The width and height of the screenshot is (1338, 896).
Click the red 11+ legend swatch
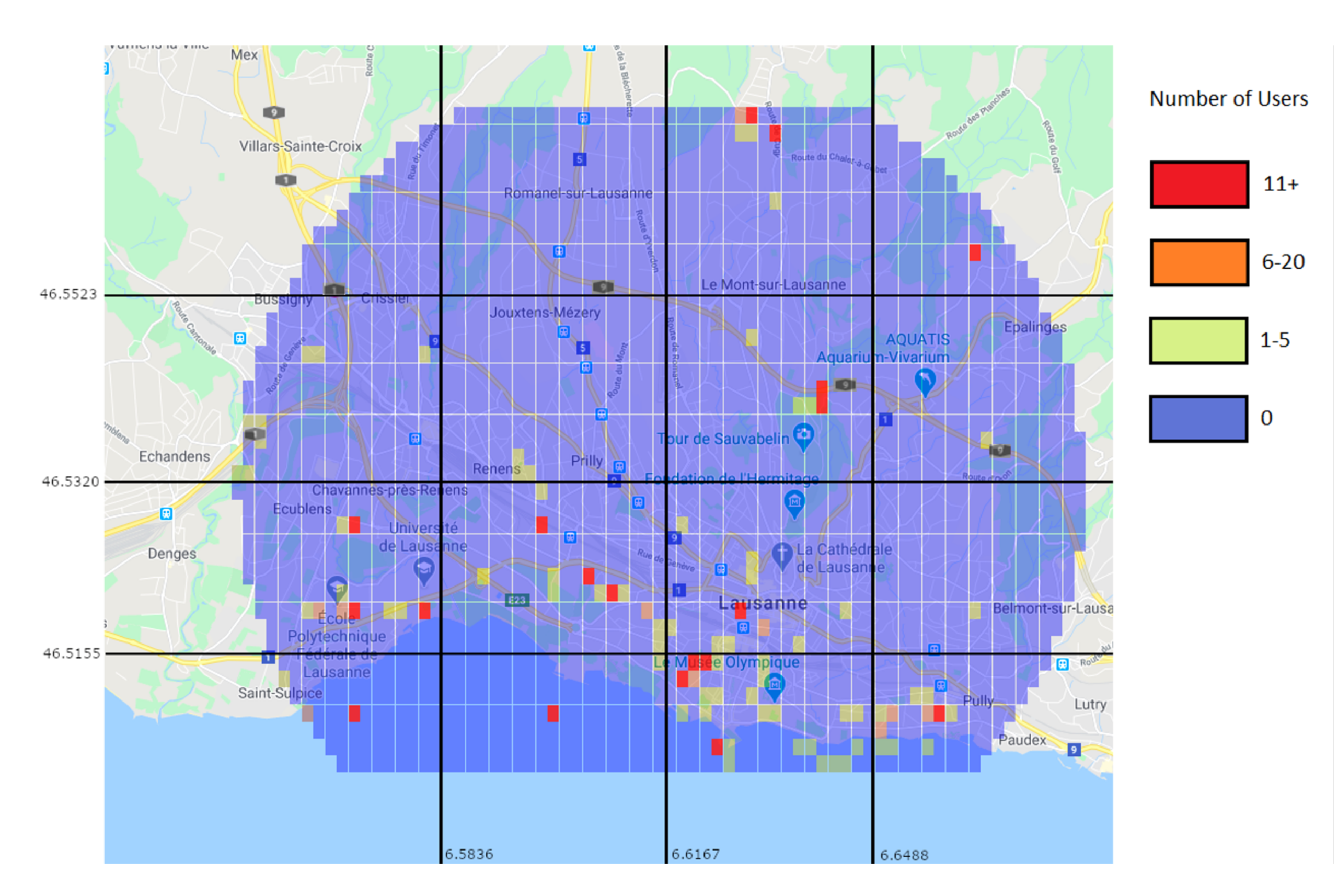click(x=1198, y=185)
